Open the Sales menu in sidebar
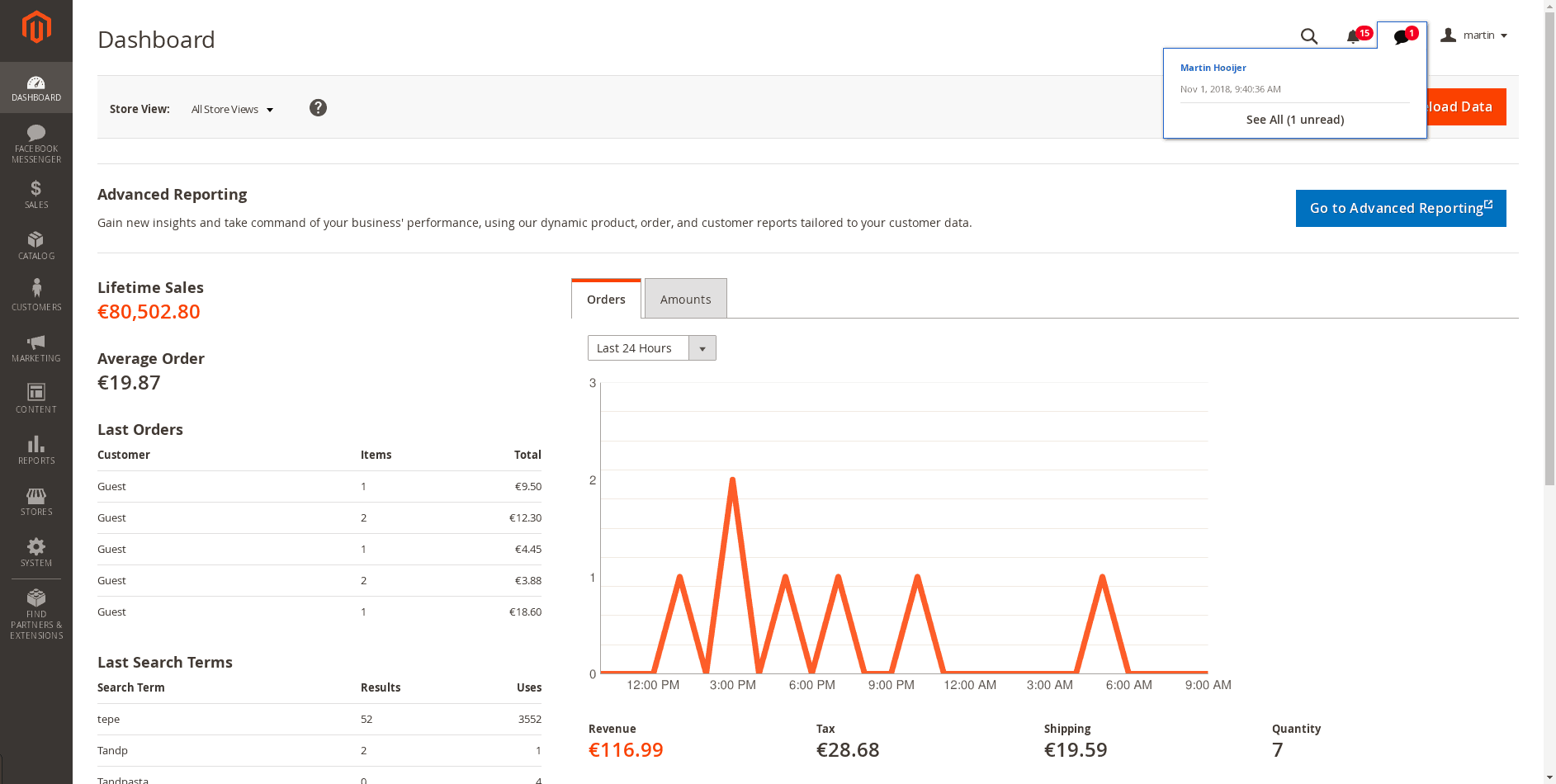 click(36, 195)
